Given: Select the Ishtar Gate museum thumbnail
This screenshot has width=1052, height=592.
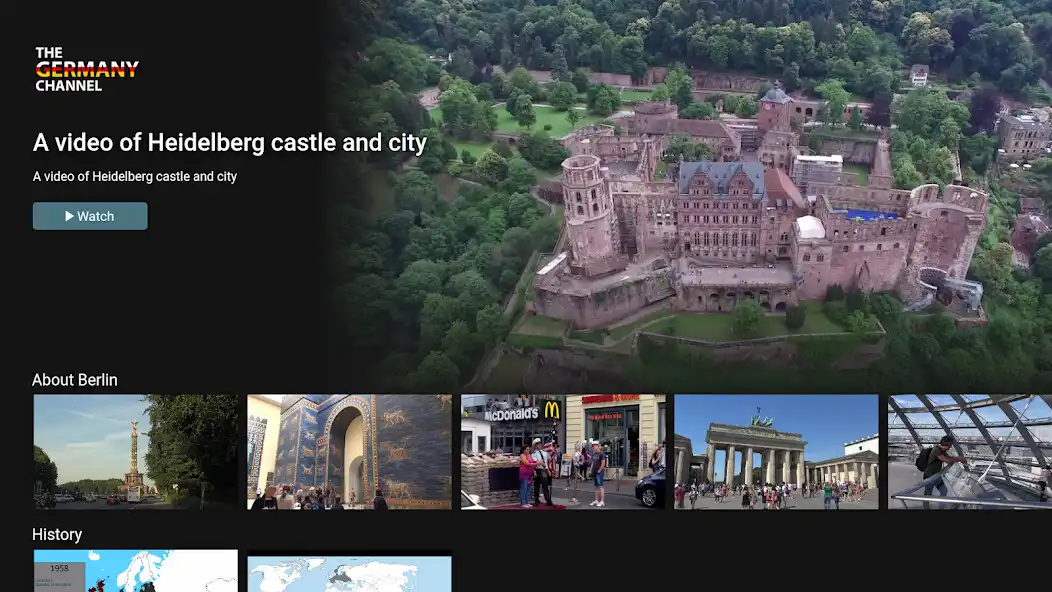Looking at the screenshot, I should (x=348, y=451).
